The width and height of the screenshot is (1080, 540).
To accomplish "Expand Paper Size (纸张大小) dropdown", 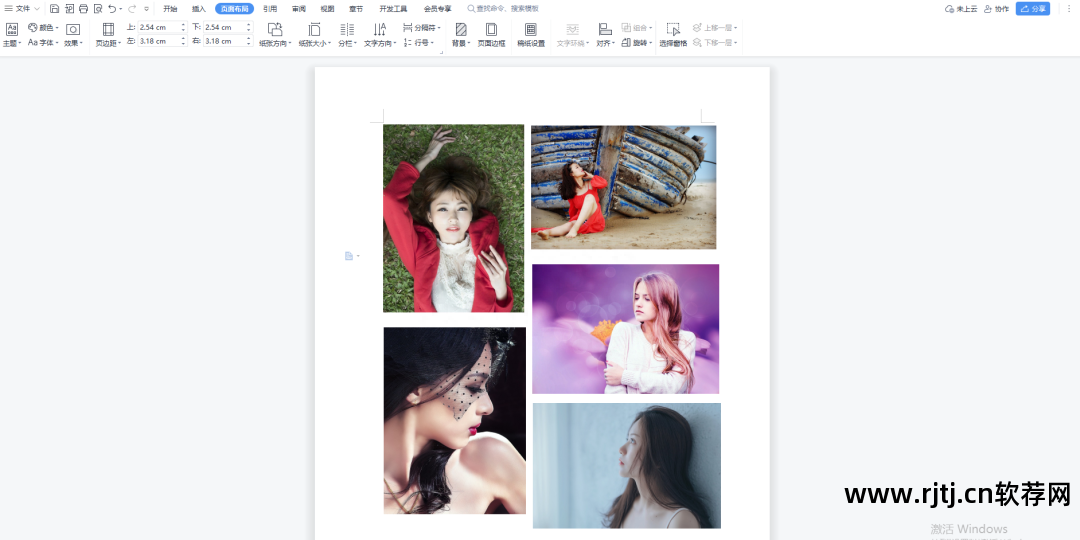I will 315,35.
